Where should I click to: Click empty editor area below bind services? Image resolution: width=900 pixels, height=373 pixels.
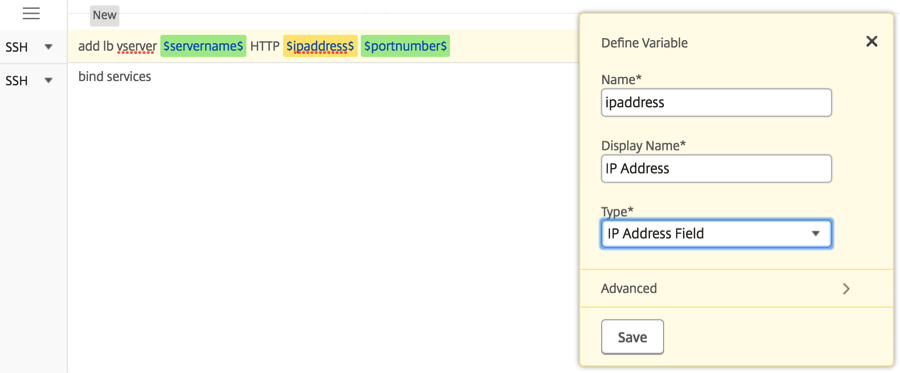pyautogui.click(x=321, y=230)
